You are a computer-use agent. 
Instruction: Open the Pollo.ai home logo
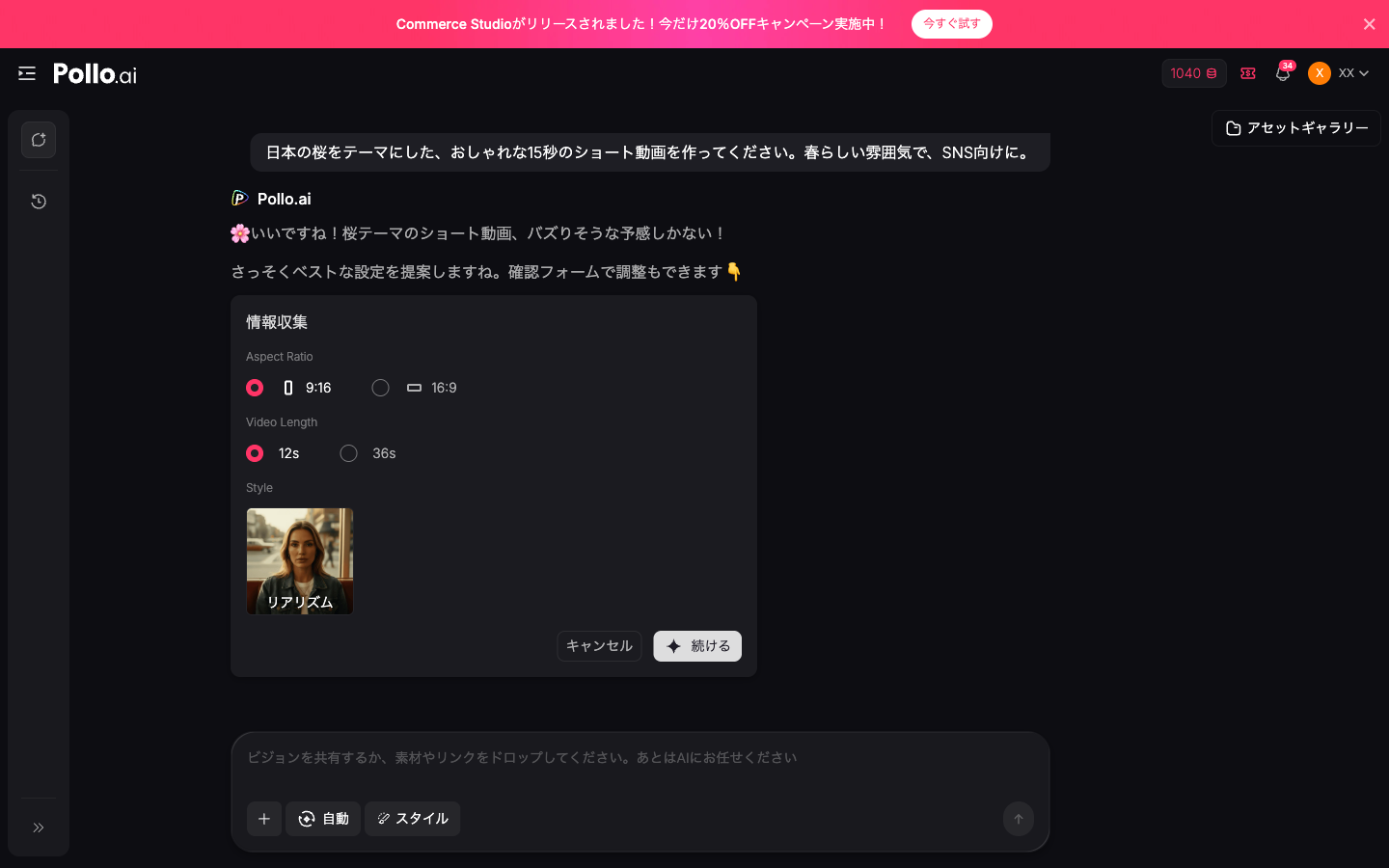pos(95,73)
